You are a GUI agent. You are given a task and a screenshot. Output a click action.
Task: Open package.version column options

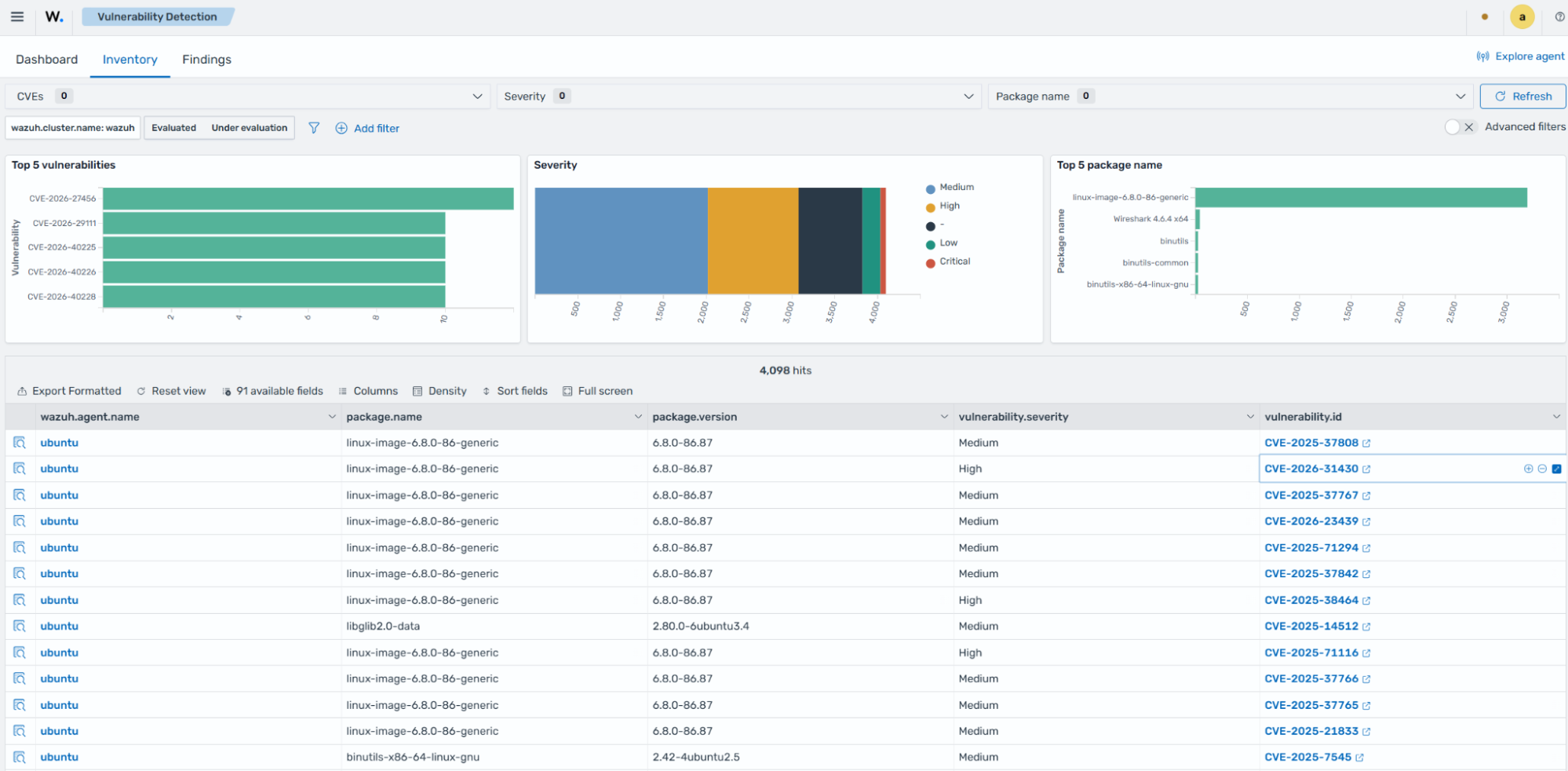pyautogui.click(x=944, y=417)
